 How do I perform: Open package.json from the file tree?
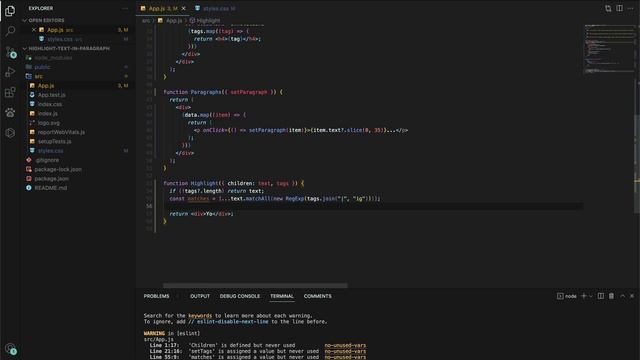(x=51, y=179)
